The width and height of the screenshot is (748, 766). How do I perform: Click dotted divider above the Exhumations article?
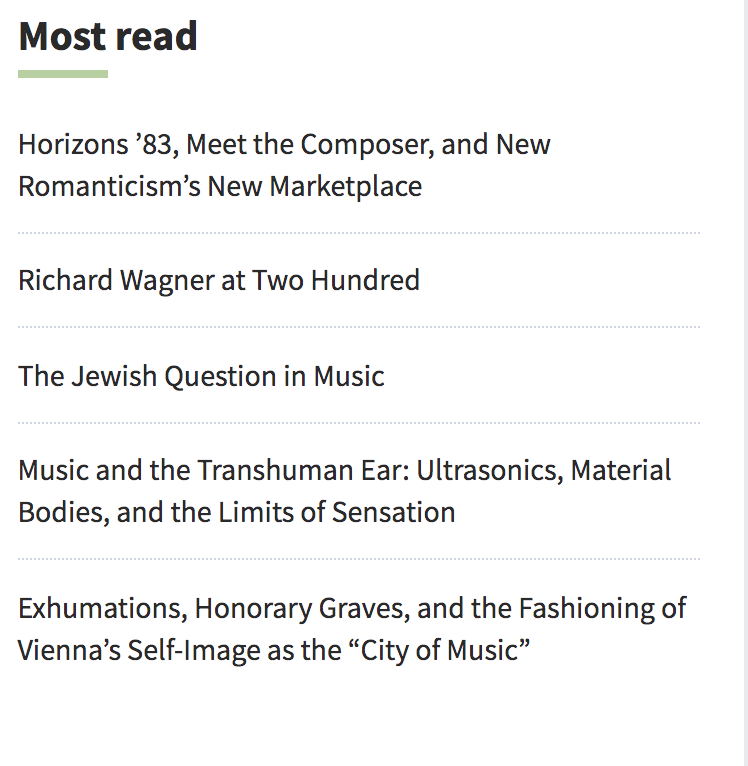[359, 558]
